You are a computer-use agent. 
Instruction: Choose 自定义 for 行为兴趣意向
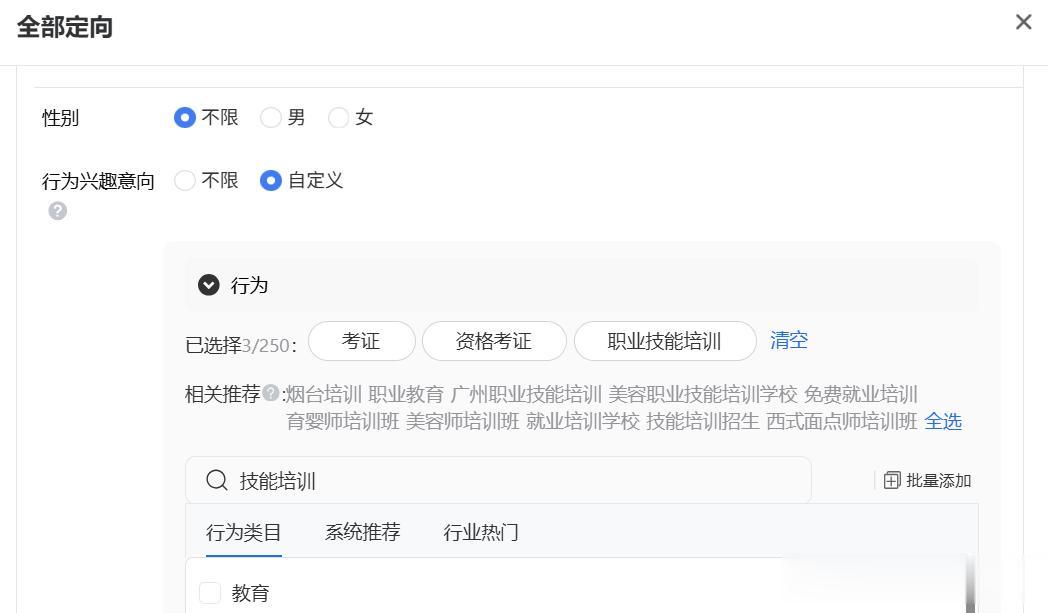pos(271,181)
